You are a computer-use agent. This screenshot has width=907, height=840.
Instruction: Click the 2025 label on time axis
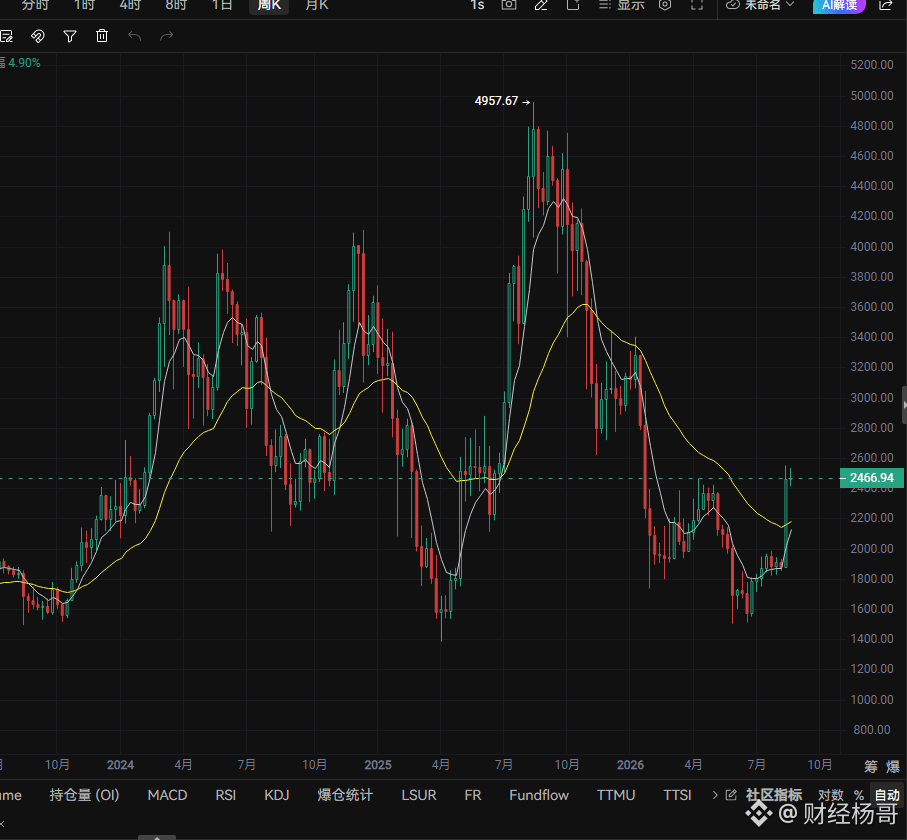(x=378, y=765)
